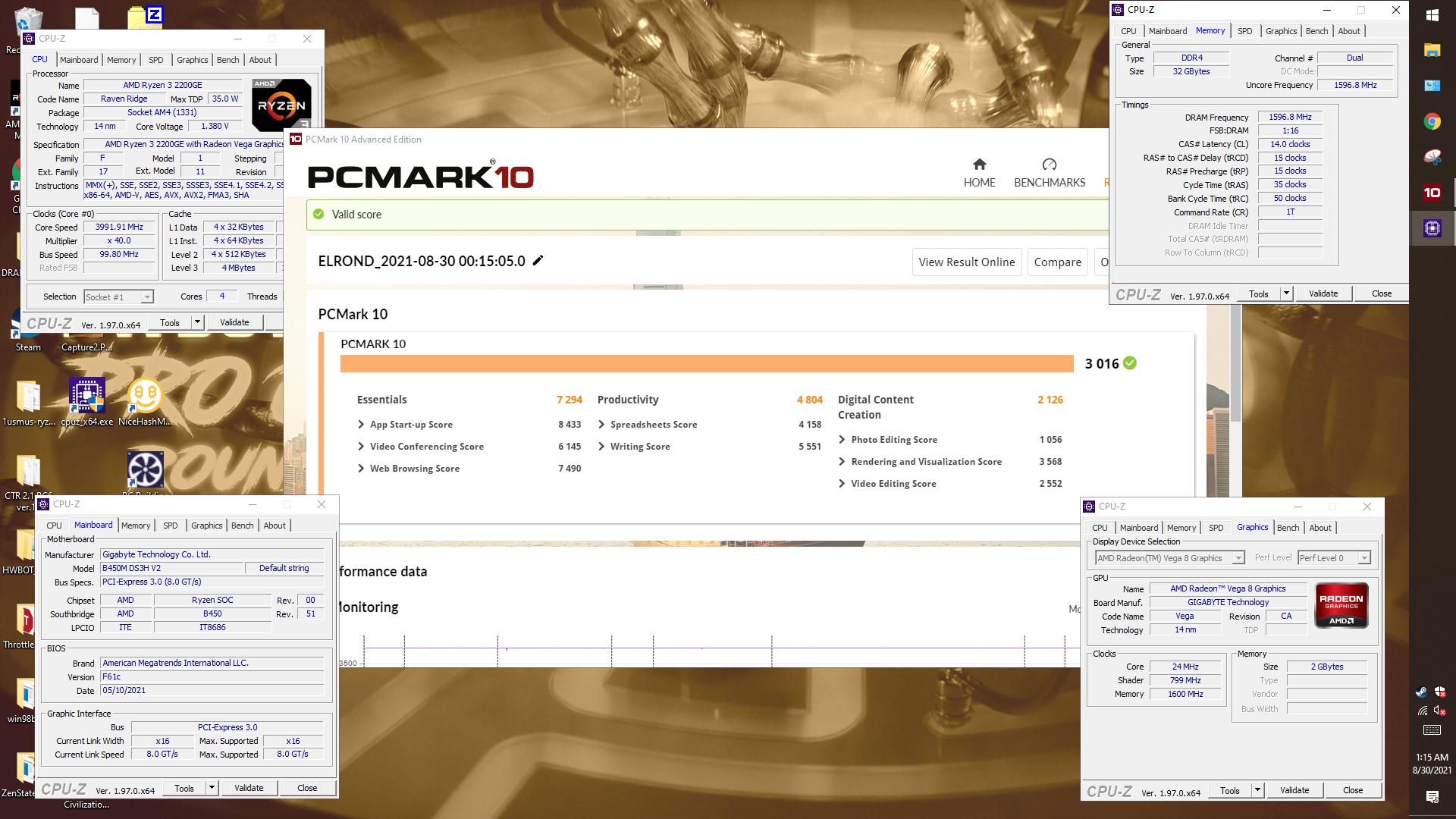The width and height of the screenshot is (1456, 819).
Task: Click Tools button in Graphics CPU-Z window
Action: tap(1229, 790)
